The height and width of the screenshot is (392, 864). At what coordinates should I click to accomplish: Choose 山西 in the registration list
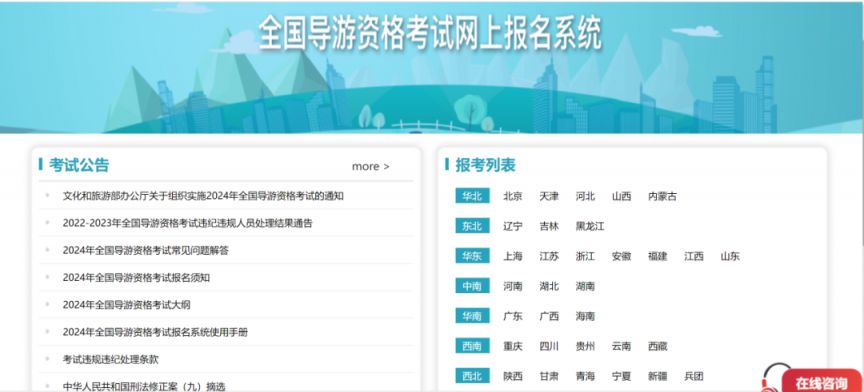coord(622,196)
